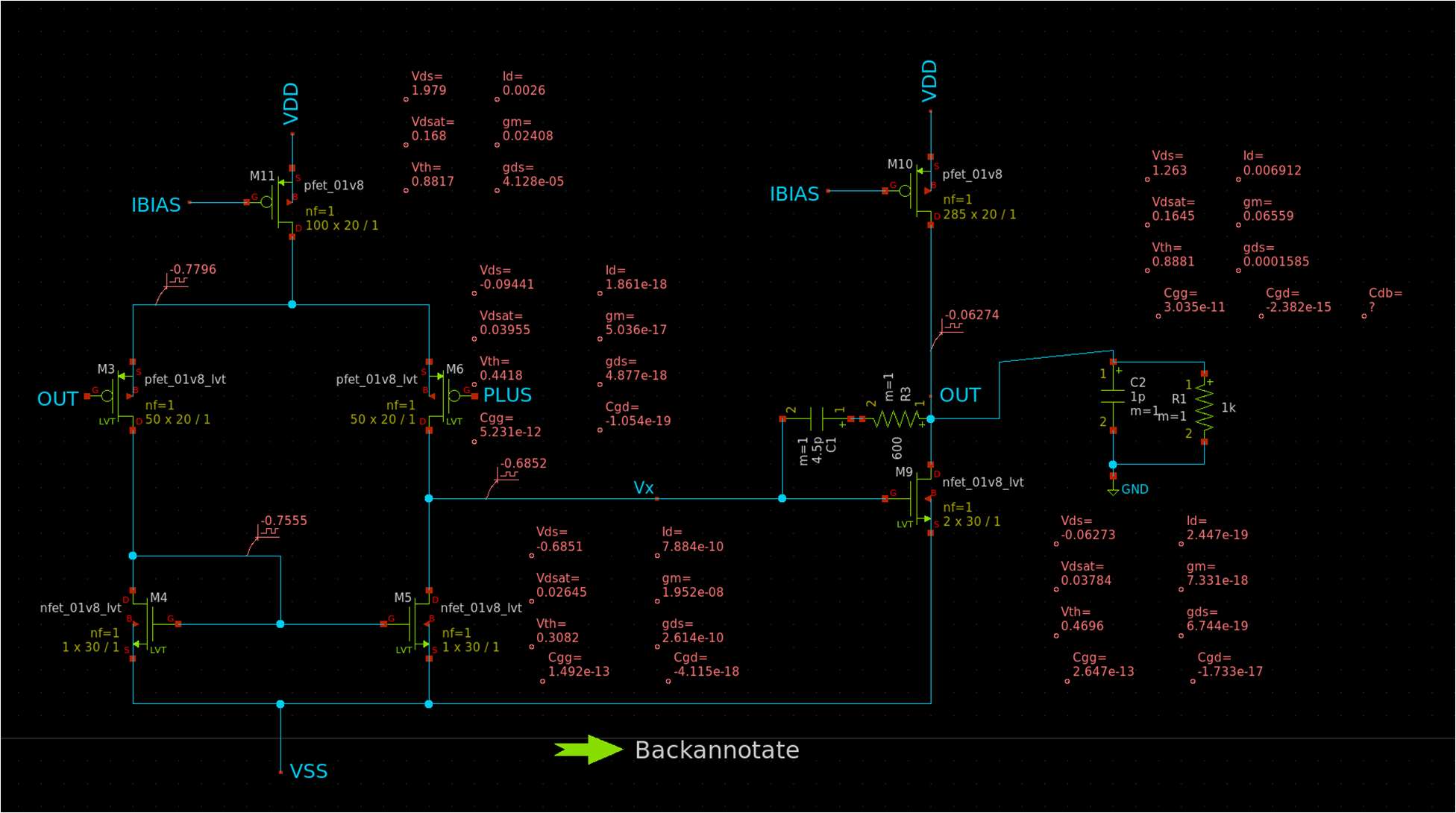Click the 4.5p value of C1
This screenshot has width=1456, height=813.
818,451
